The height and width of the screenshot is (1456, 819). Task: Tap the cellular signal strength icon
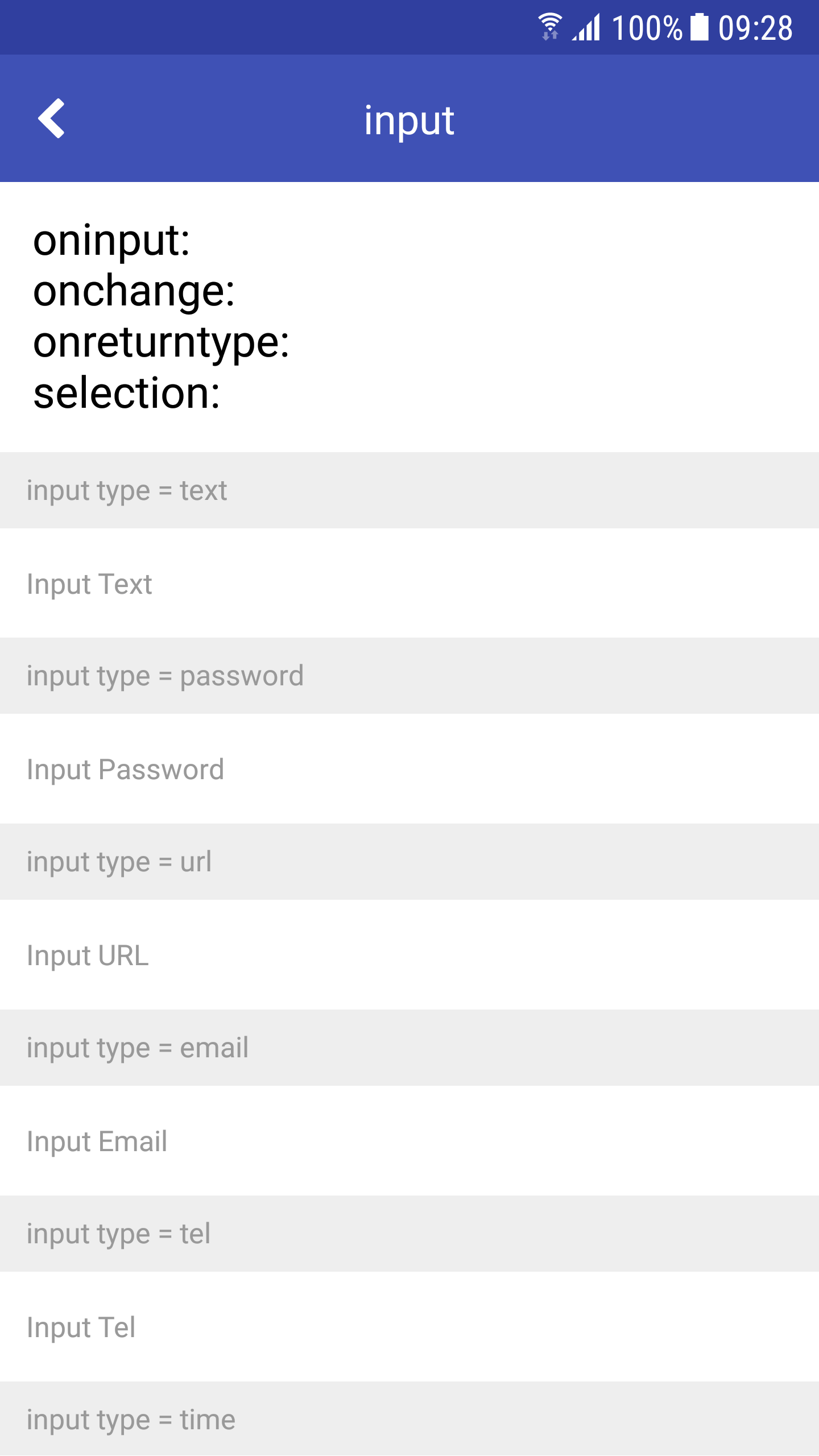(587, 27)
